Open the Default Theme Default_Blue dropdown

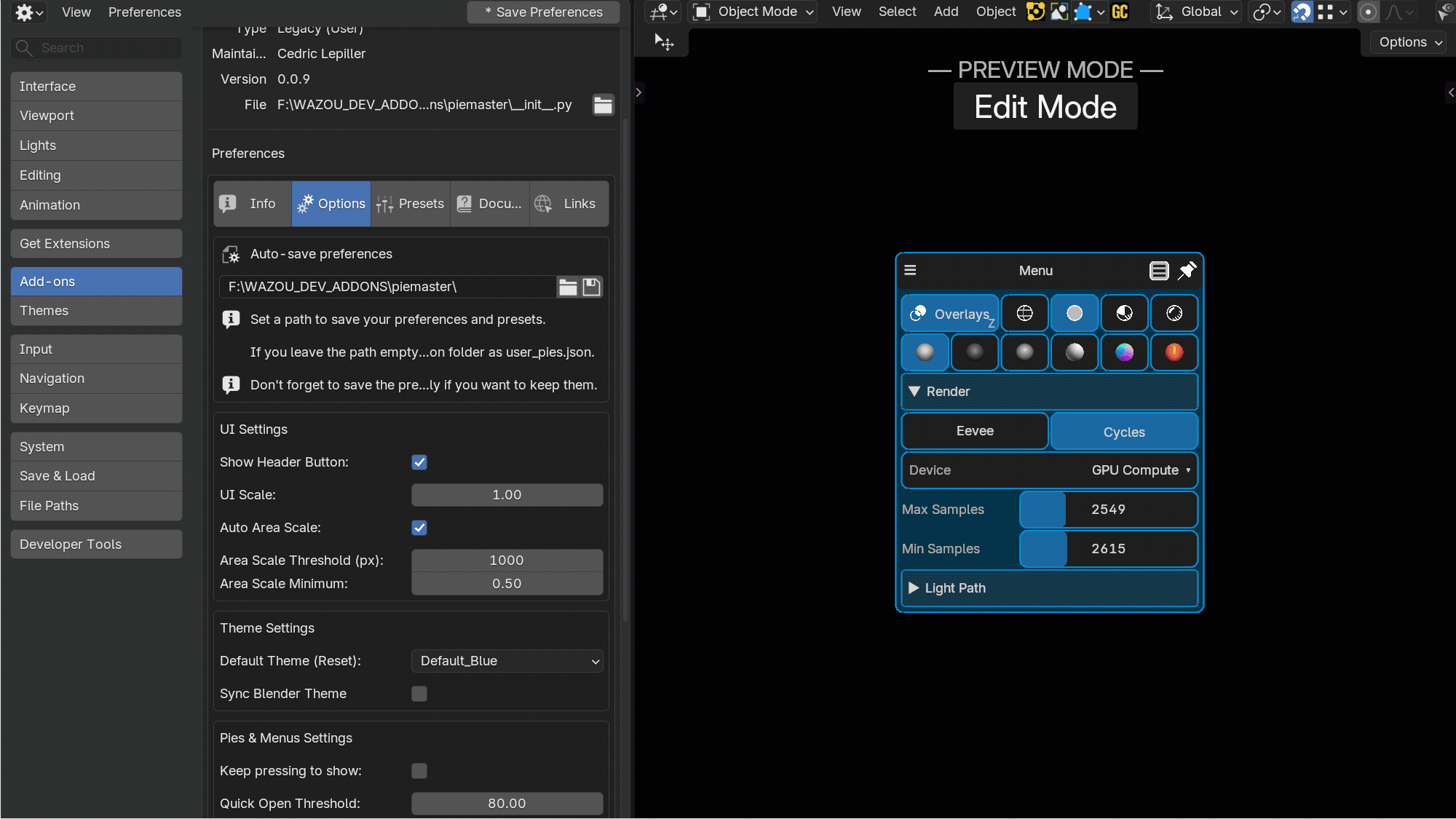tap(507, 661)
